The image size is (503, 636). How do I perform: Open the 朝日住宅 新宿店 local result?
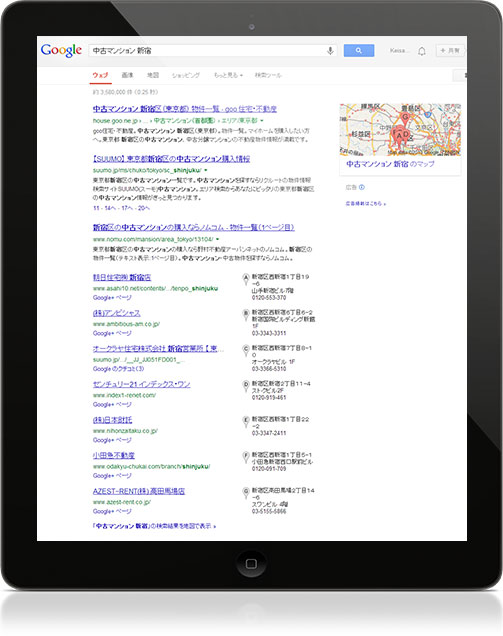pos(122,277)
